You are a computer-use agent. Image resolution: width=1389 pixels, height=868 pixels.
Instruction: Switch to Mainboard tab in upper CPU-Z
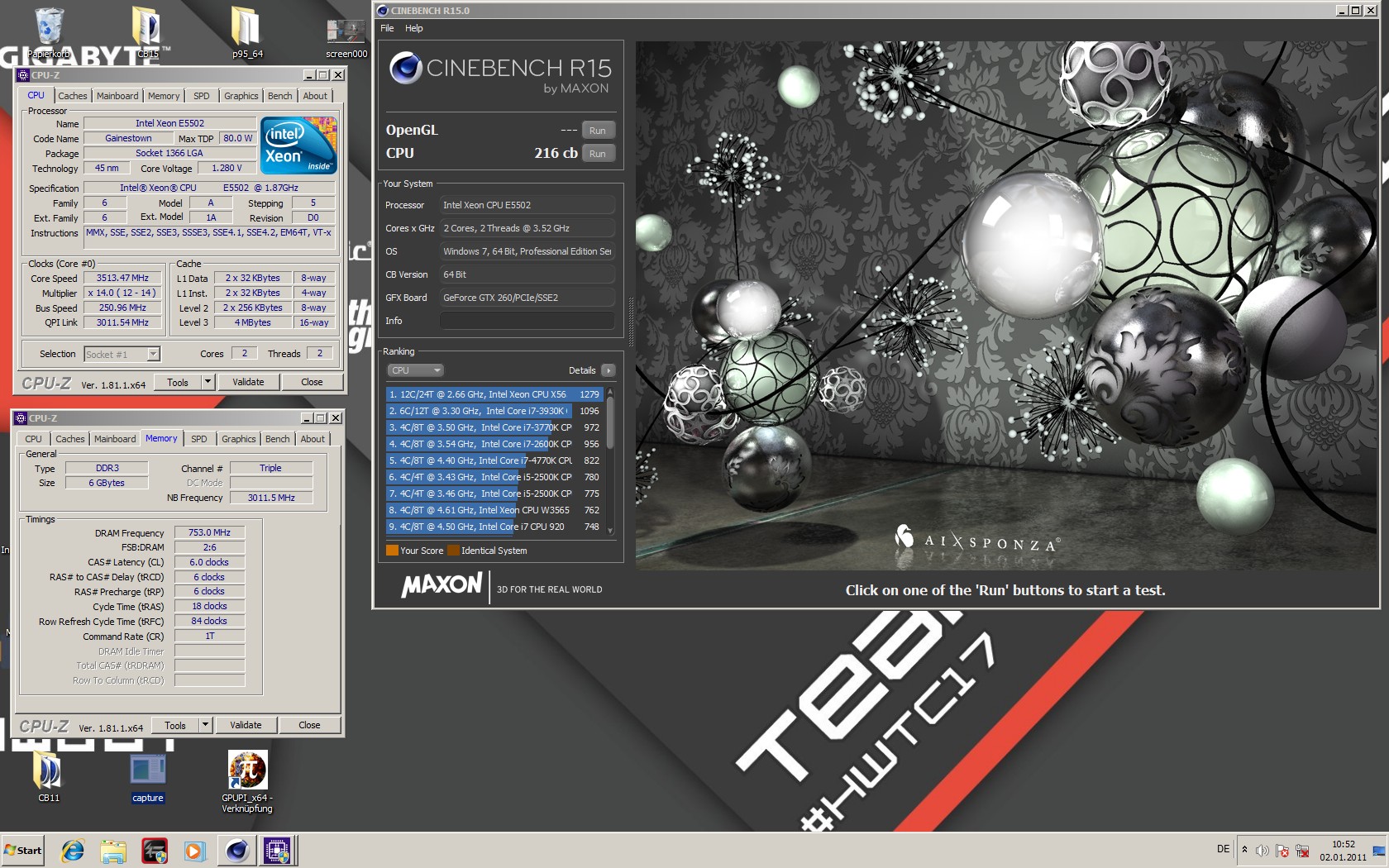pos(117,96)
